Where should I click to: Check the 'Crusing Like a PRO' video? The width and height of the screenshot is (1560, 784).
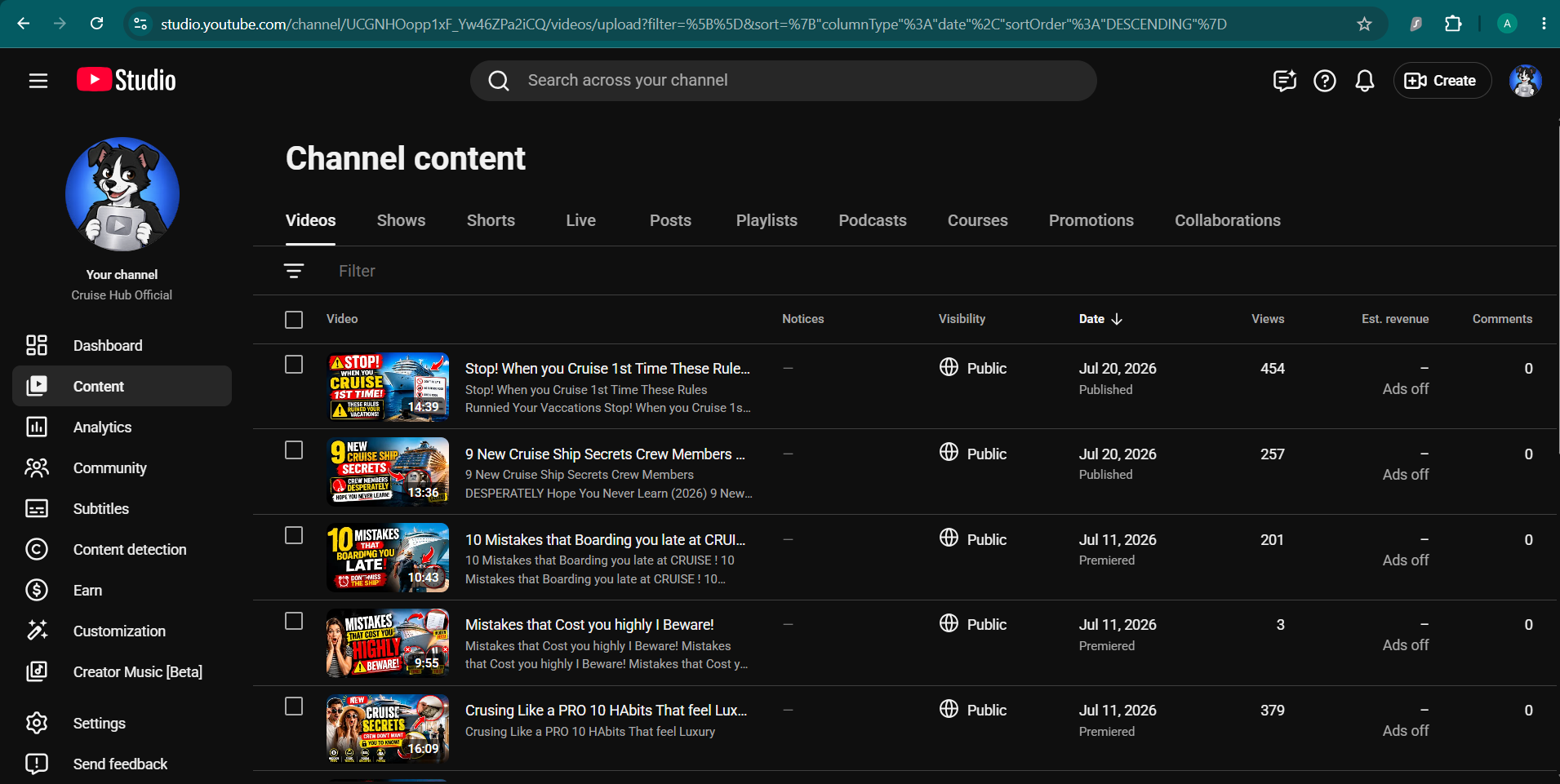point(294,706)
